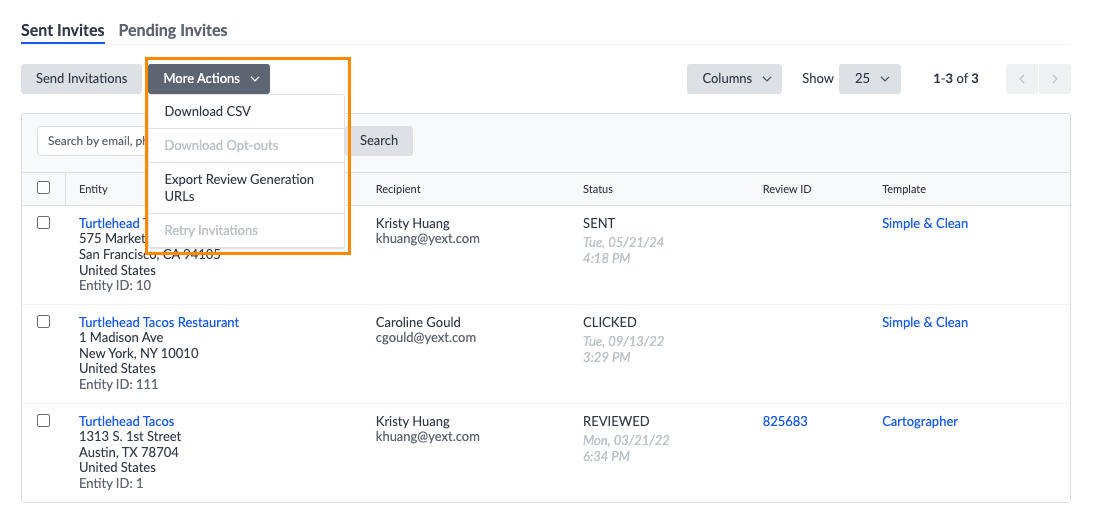Click the Entity ID: 111 text
Image resolution: width=1100 pixels, height=520 pixels.
(x=119, y=384)
